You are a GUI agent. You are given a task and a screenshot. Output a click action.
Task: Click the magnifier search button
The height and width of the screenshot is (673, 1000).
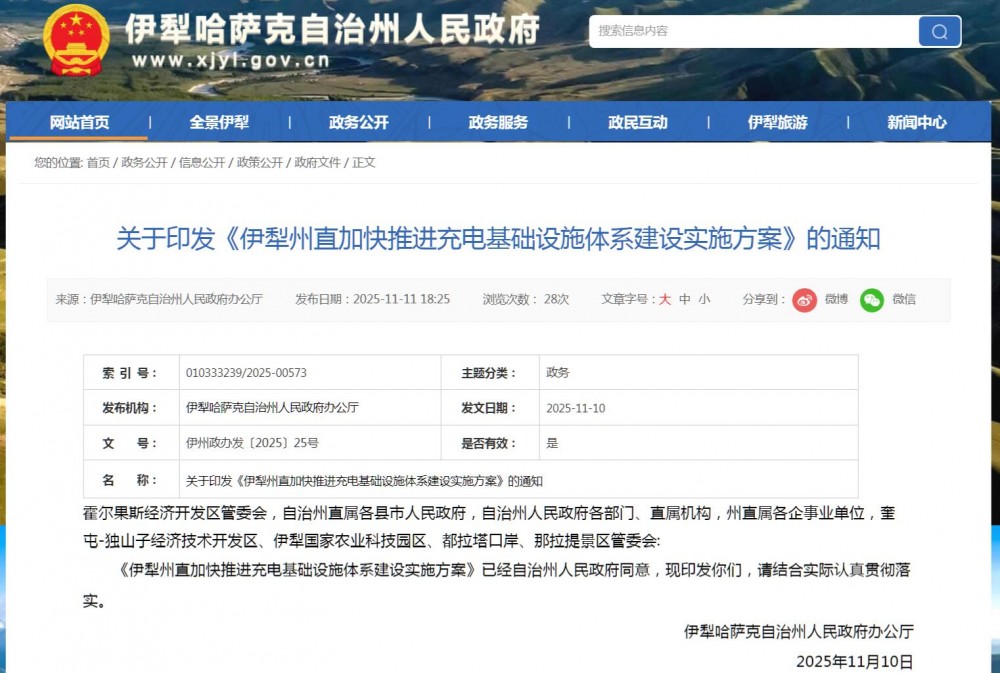(x=939, y=31)
